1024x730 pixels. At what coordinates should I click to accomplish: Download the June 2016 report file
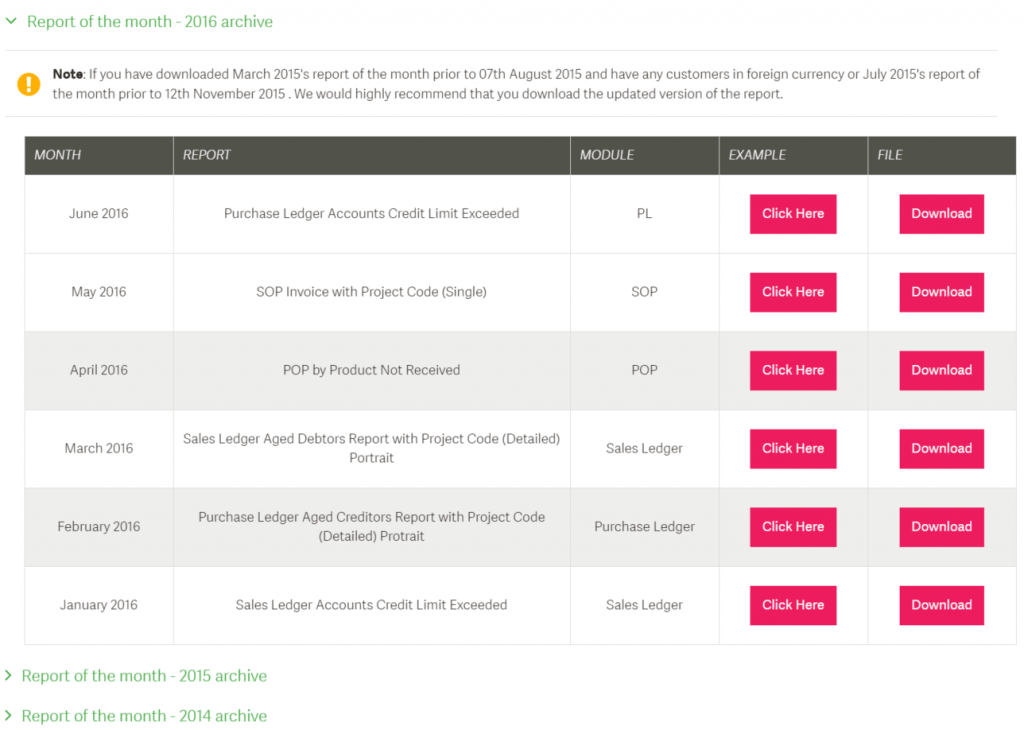[941, 214]
